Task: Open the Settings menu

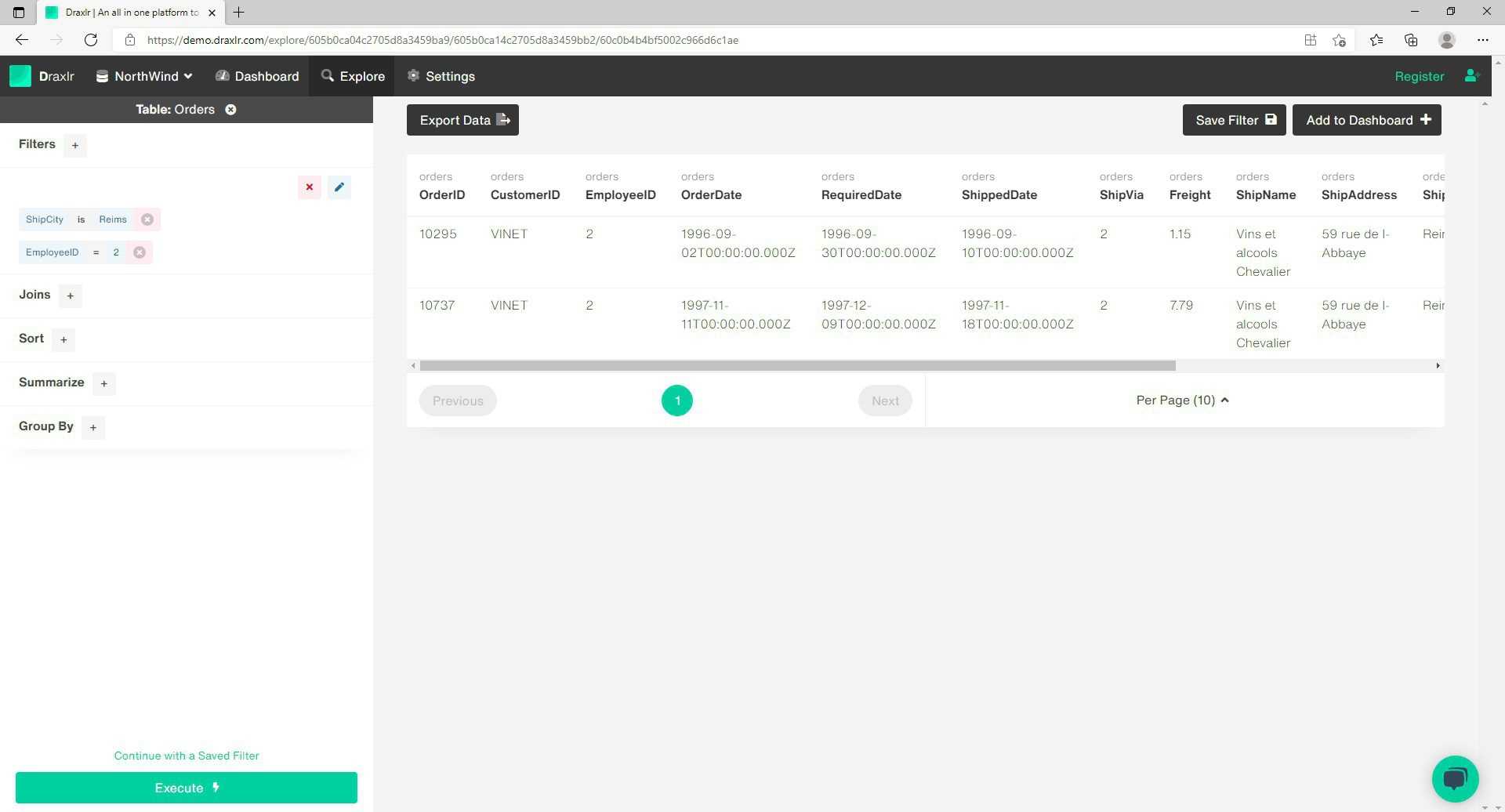Action: click(x=441, y=76)
